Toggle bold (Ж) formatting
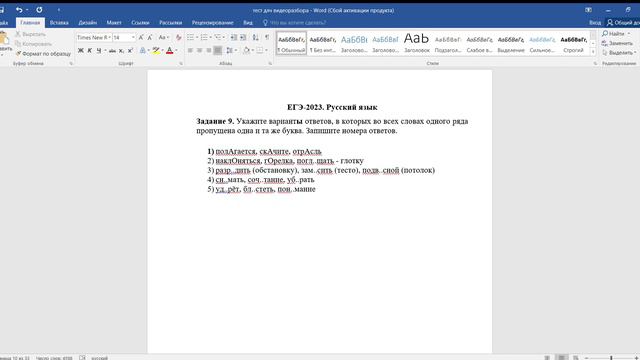The image size is (640, 360). coord(80,50)
